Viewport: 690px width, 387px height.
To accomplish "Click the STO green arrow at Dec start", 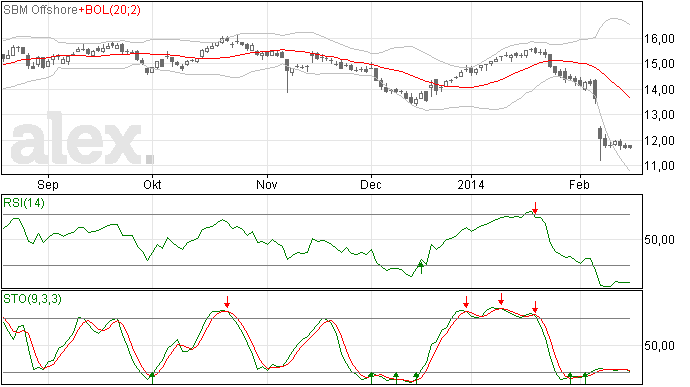I will pyautogui.click(x=371, y=378).
